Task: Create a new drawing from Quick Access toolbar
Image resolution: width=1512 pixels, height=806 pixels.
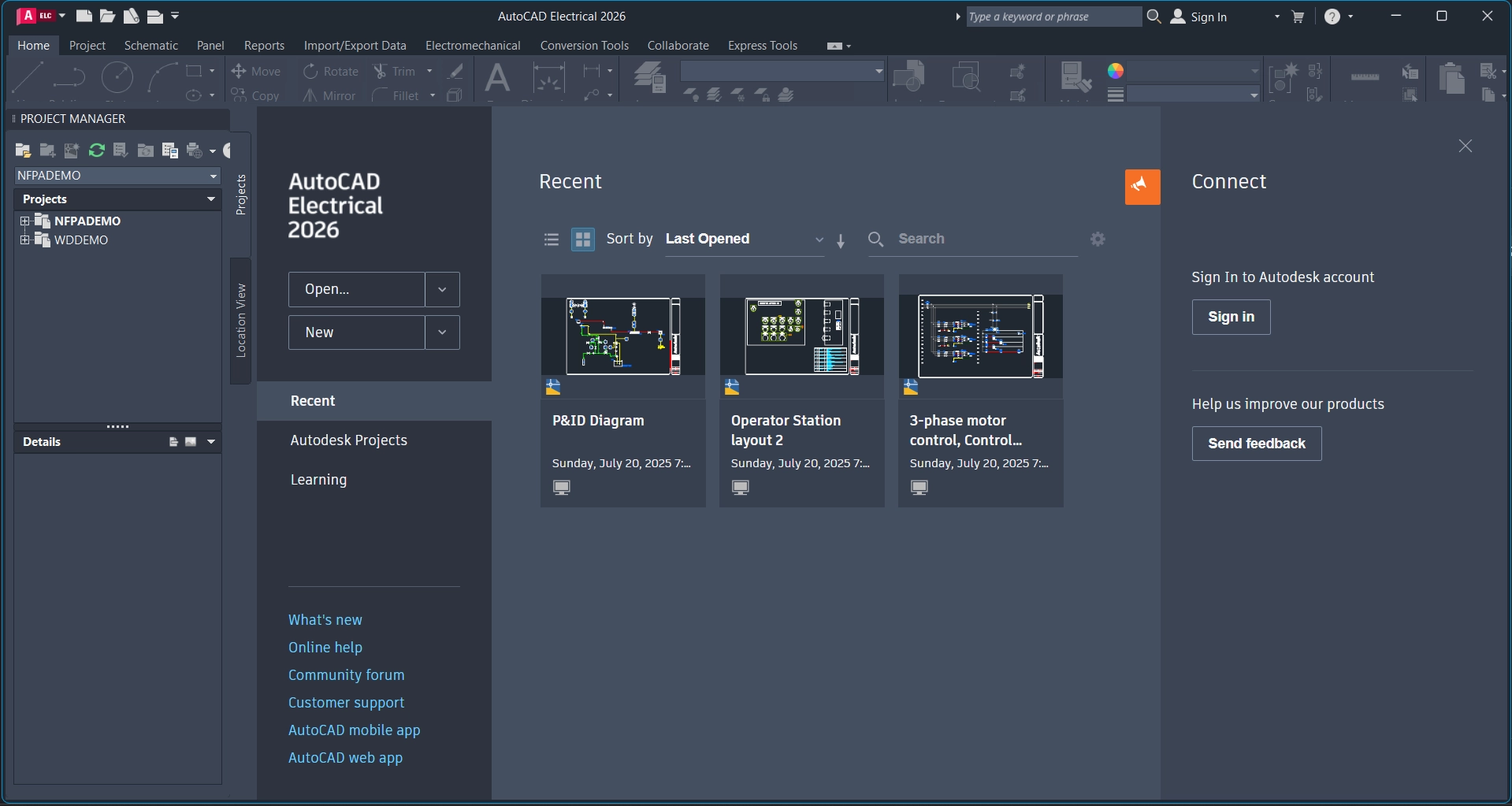Action: [x=84, y=16]
